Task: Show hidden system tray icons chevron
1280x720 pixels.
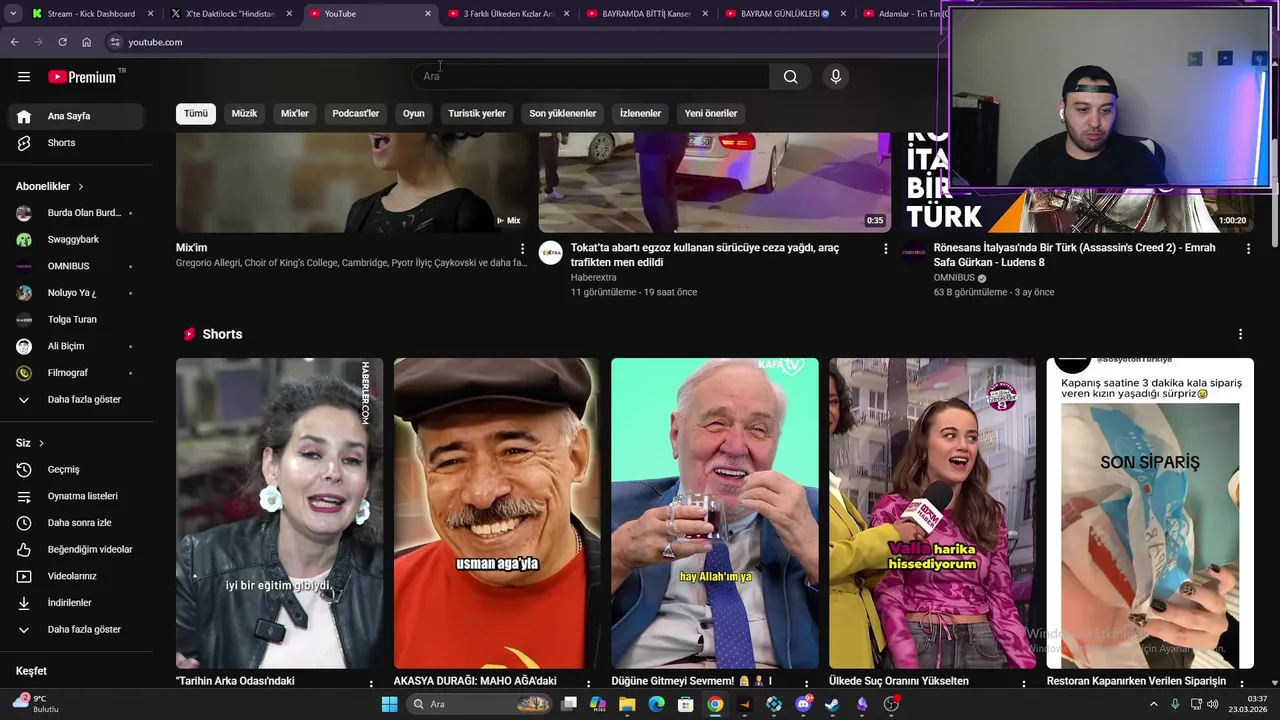Action: click(1153, 704)
